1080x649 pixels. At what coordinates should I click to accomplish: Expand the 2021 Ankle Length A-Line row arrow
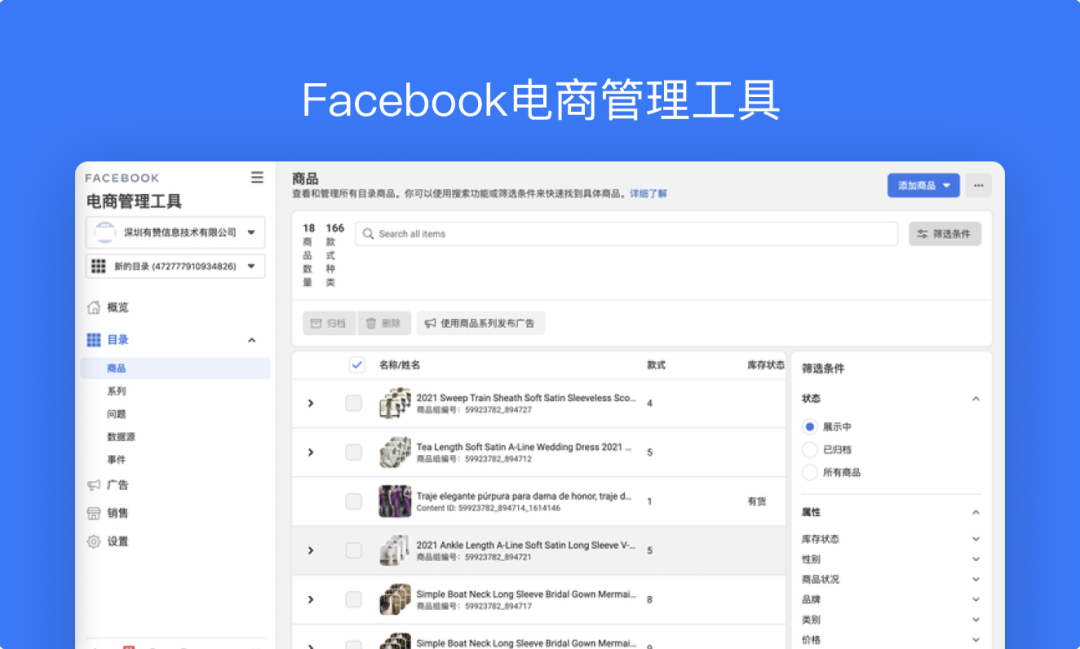click(311, 550)
